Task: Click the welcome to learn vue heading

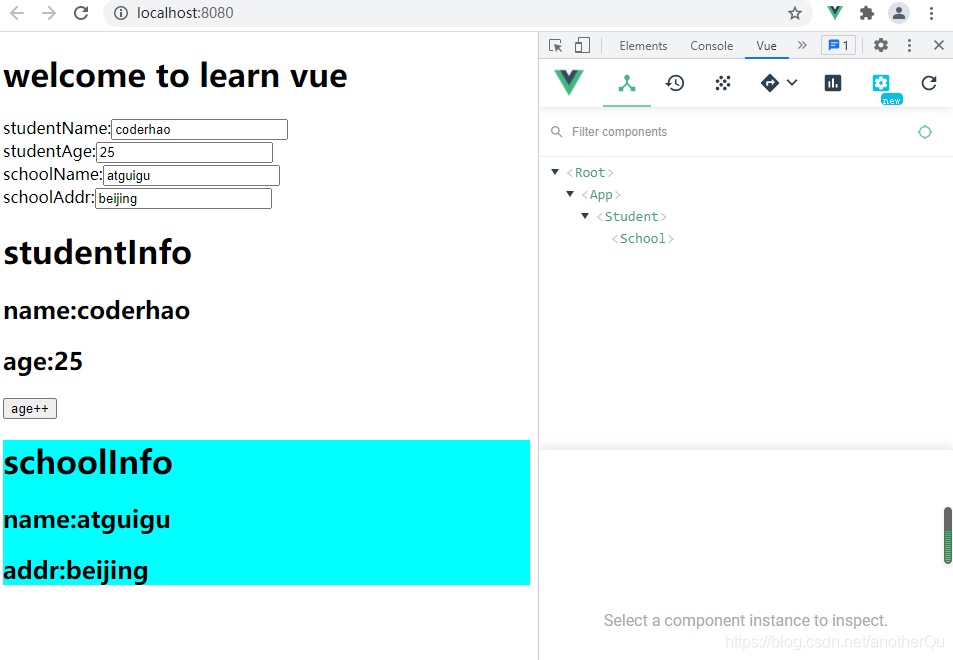Action: click(175, 76)
